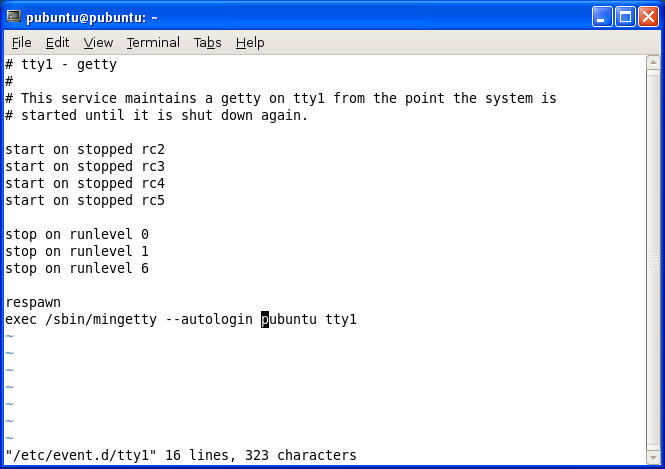The height and width of the screenshot is (469, 665).
Task: Open the Help menu
Action: coord(250,42)
